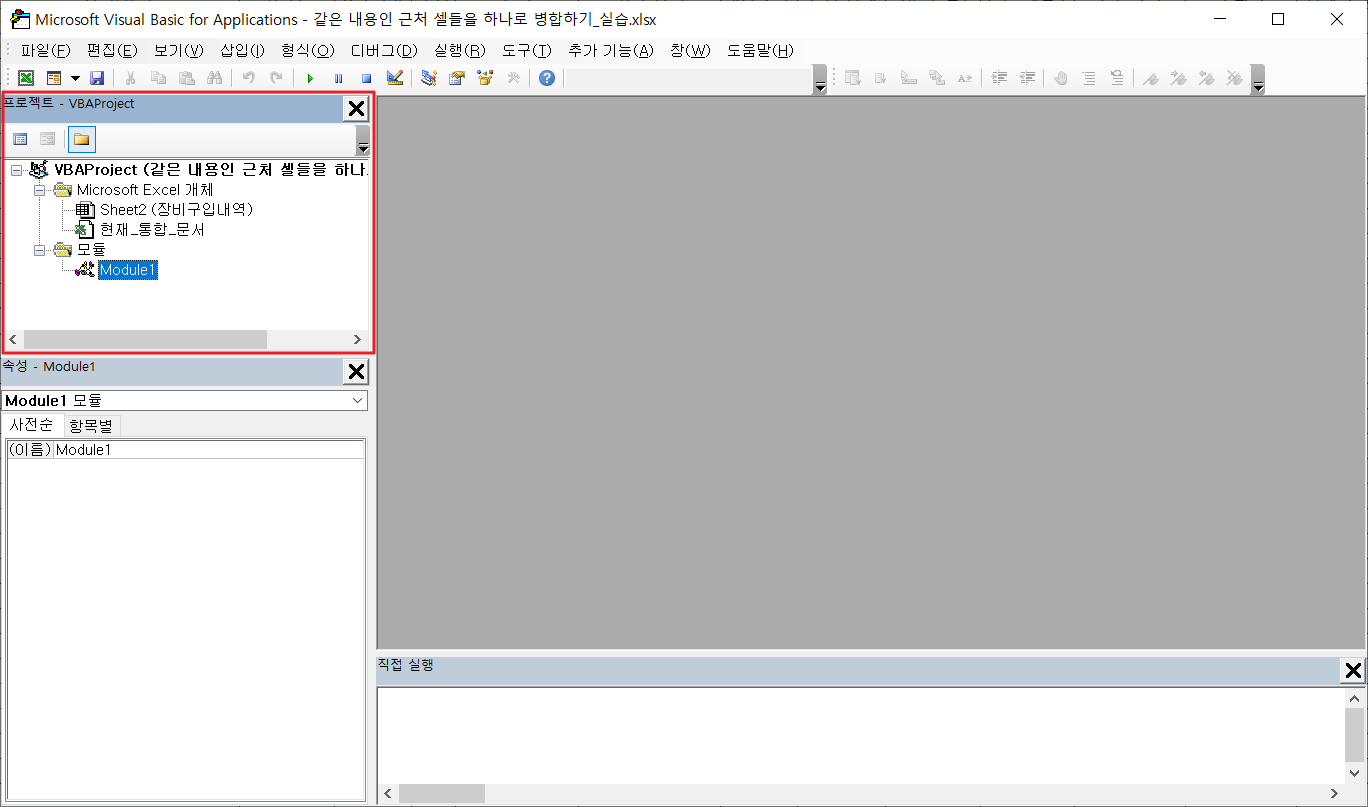Open the 도움말(H) menu

click(760, 51)
